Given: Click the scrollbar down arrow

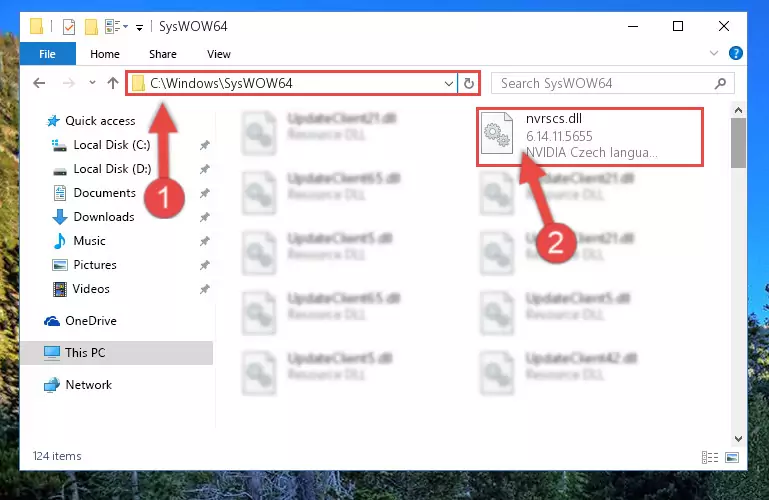Looking at the screenshot, I should [x=738, y=439].
